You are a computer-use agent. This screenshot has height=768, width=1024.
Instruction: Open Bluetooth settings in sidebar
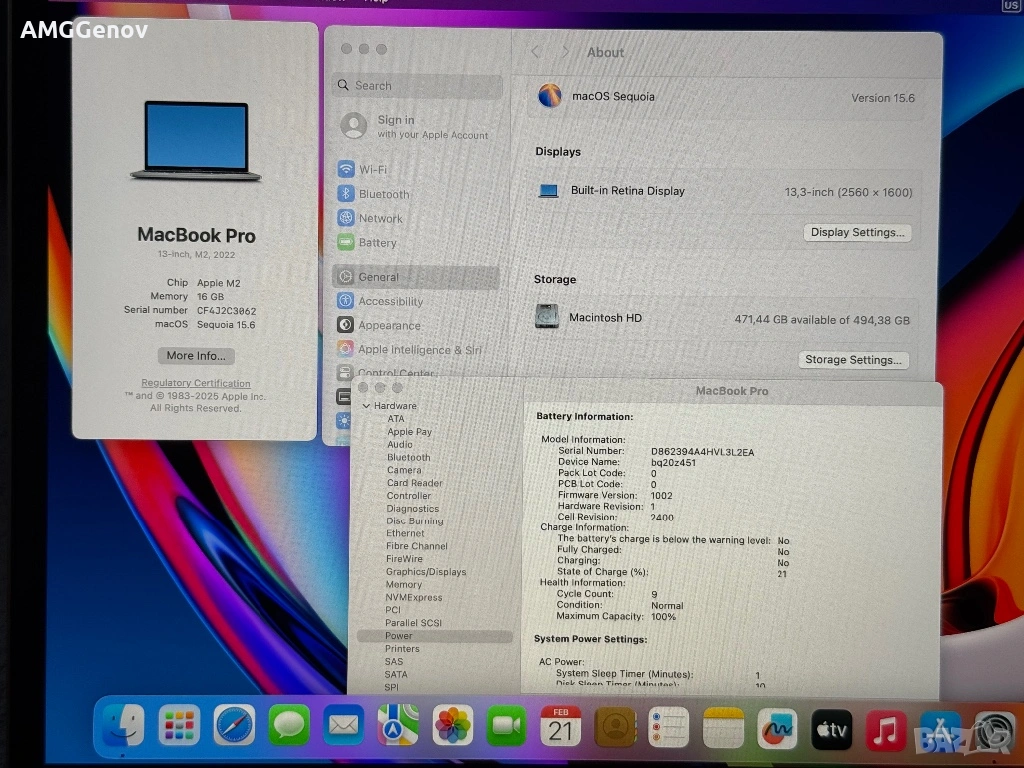[384, 194]
